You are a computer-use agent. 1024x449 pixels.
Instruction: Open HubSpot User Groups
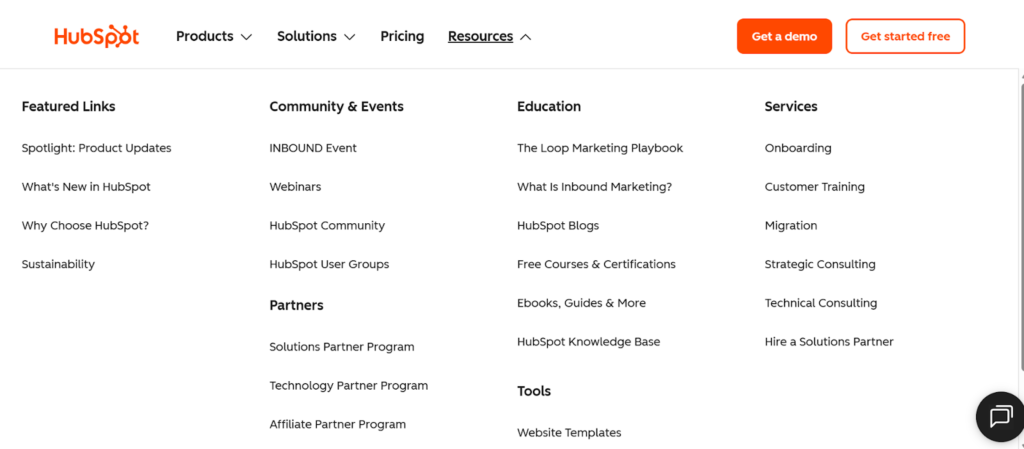coord(329,264)
